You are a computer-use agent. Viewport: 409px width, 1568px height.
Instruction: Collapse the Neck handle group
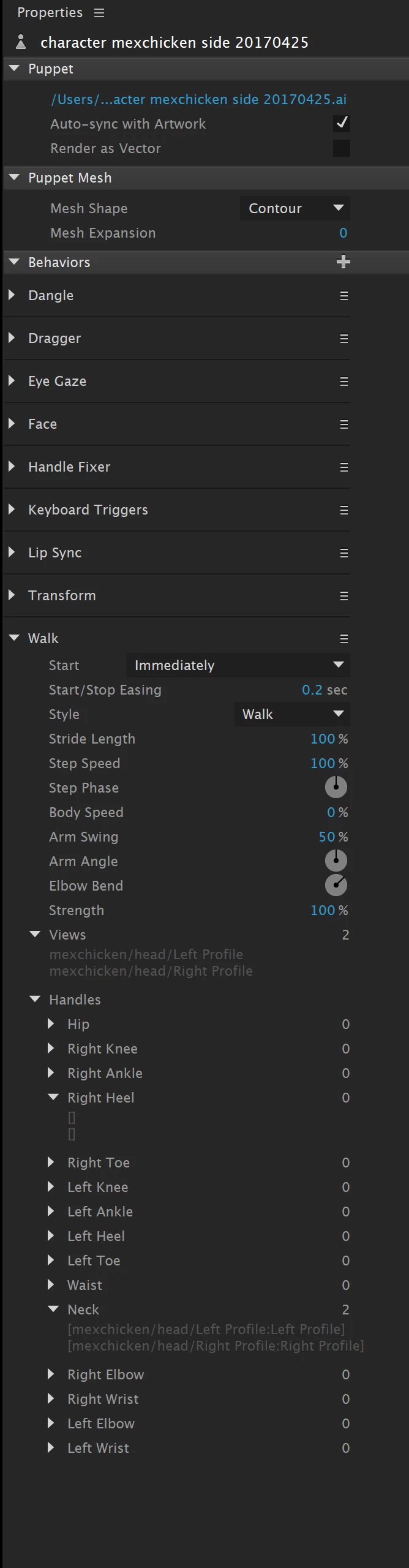click(x=53, y=1310)
